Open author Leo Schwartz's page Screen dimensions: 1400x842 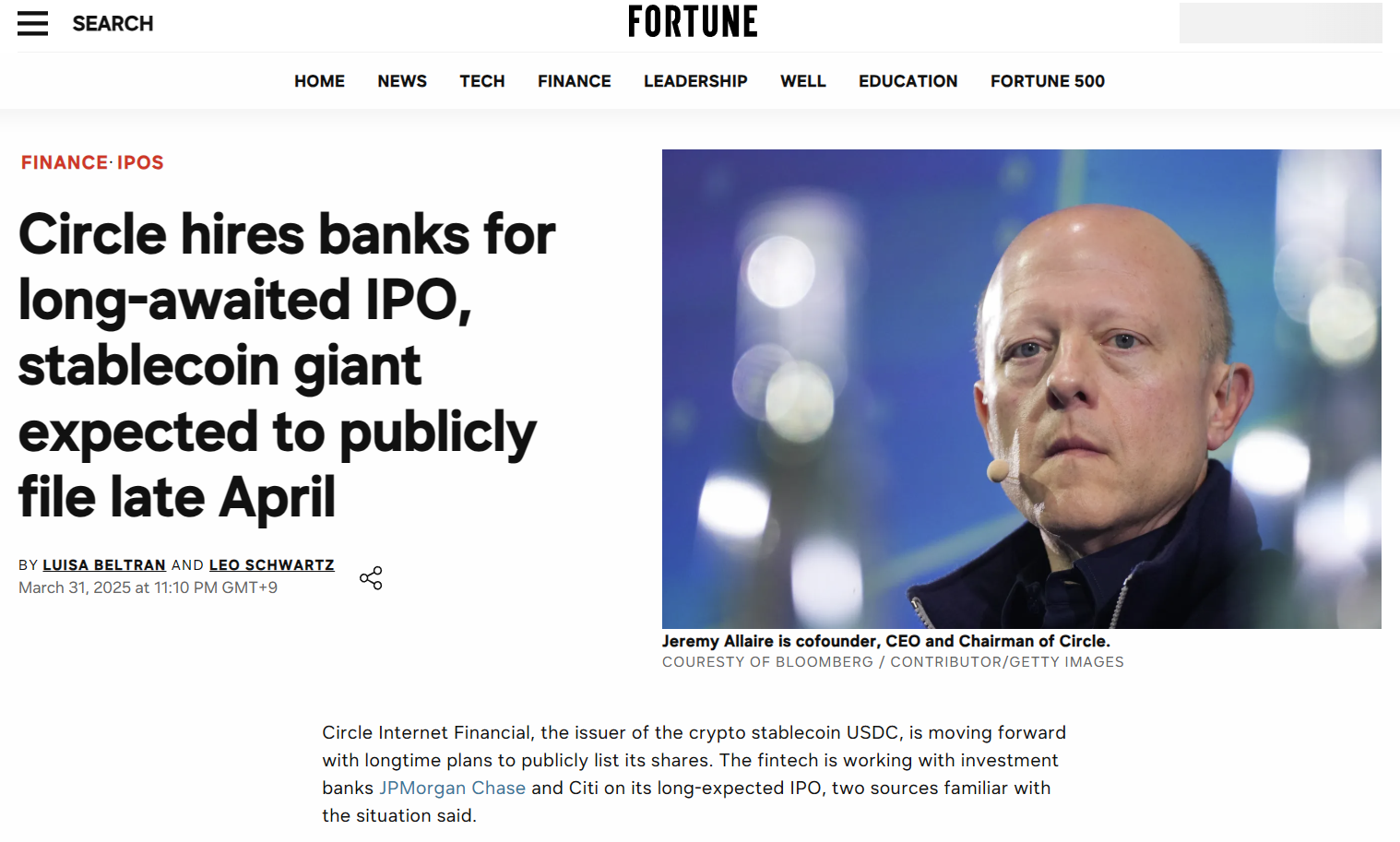[x=271, y=564]
